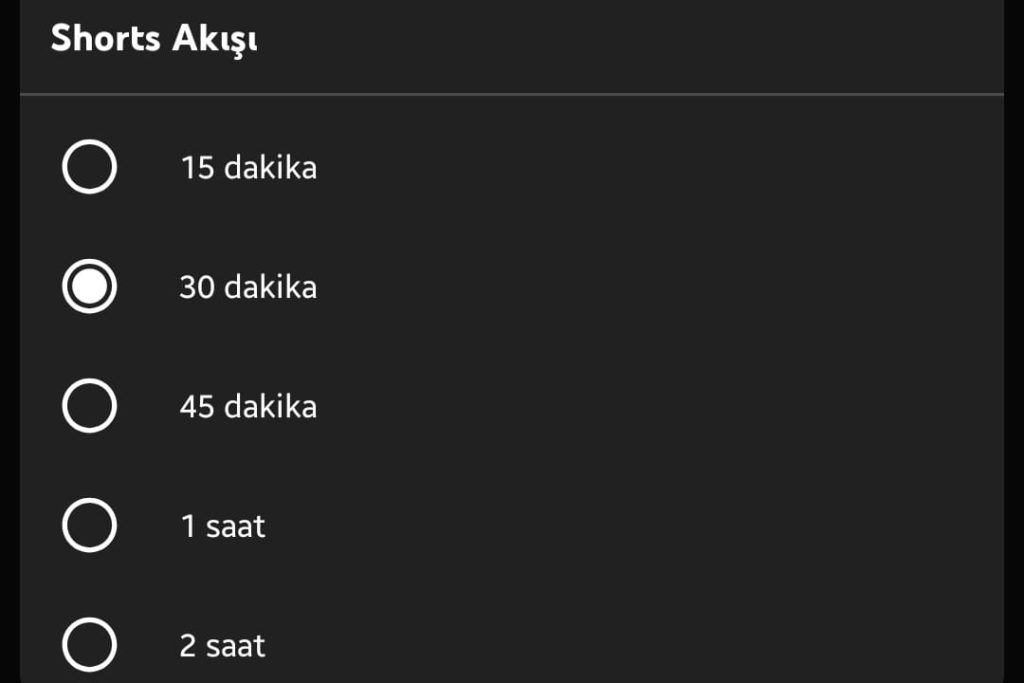The width and height of the screenshot is (1024, 683).
Task: Change the limit to two hours
Action: click(89, 645)
